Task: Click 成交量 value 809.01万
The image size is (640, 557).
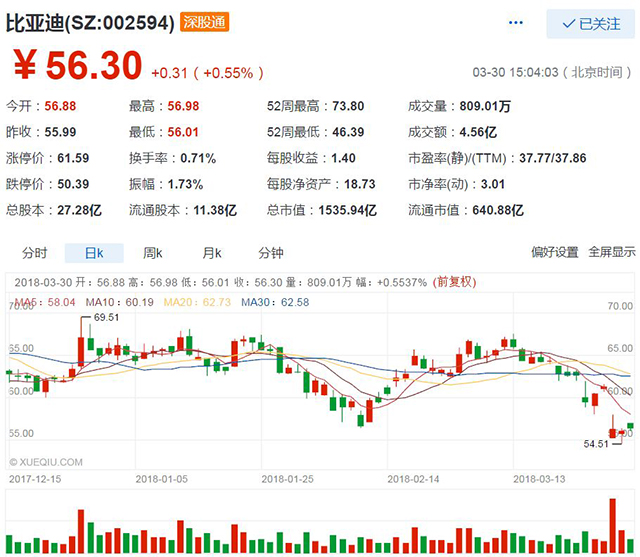Action: (x=485, y=106)
